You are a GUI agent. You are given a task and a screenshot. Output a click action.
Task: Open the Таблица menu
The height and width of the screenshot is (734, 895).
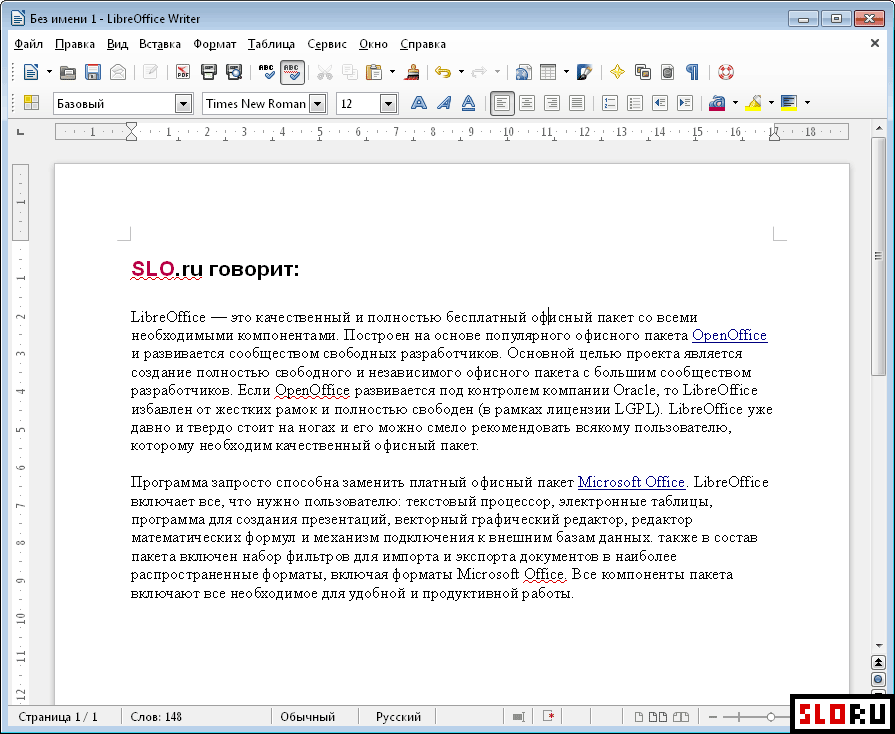[x=271, y=44]
